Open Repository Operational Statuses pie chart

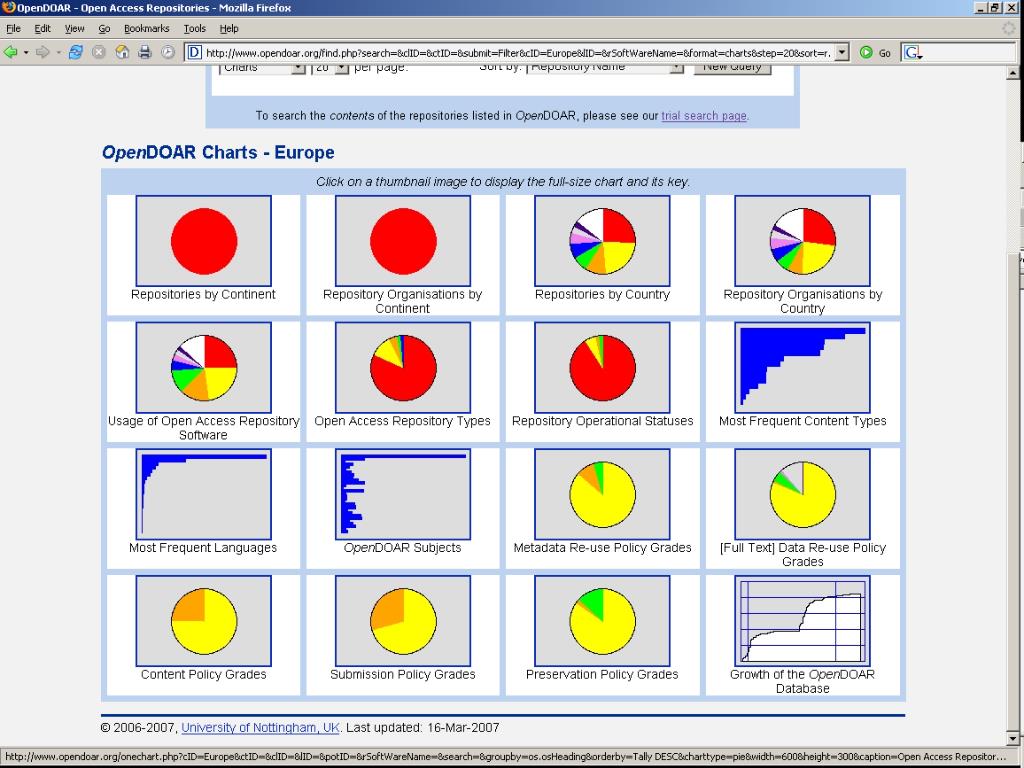(602, 367)
